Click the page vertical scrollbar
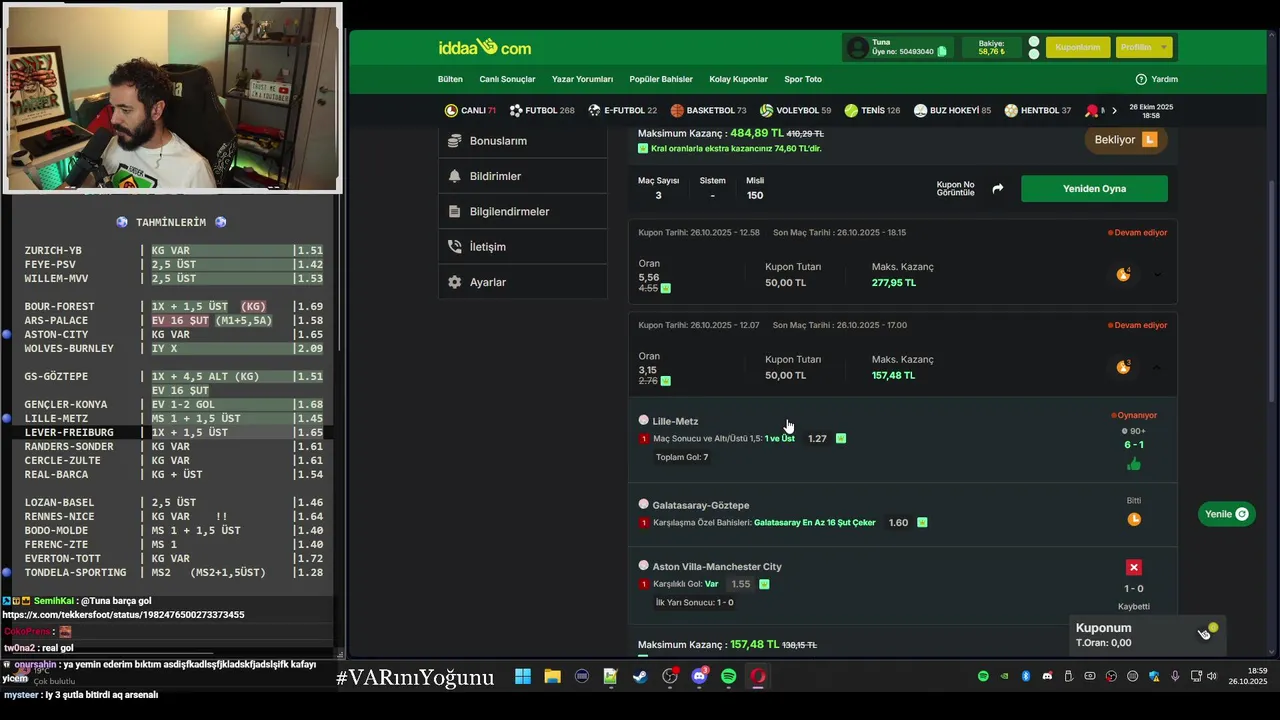1280x720 pixels. coord(1272,290)
